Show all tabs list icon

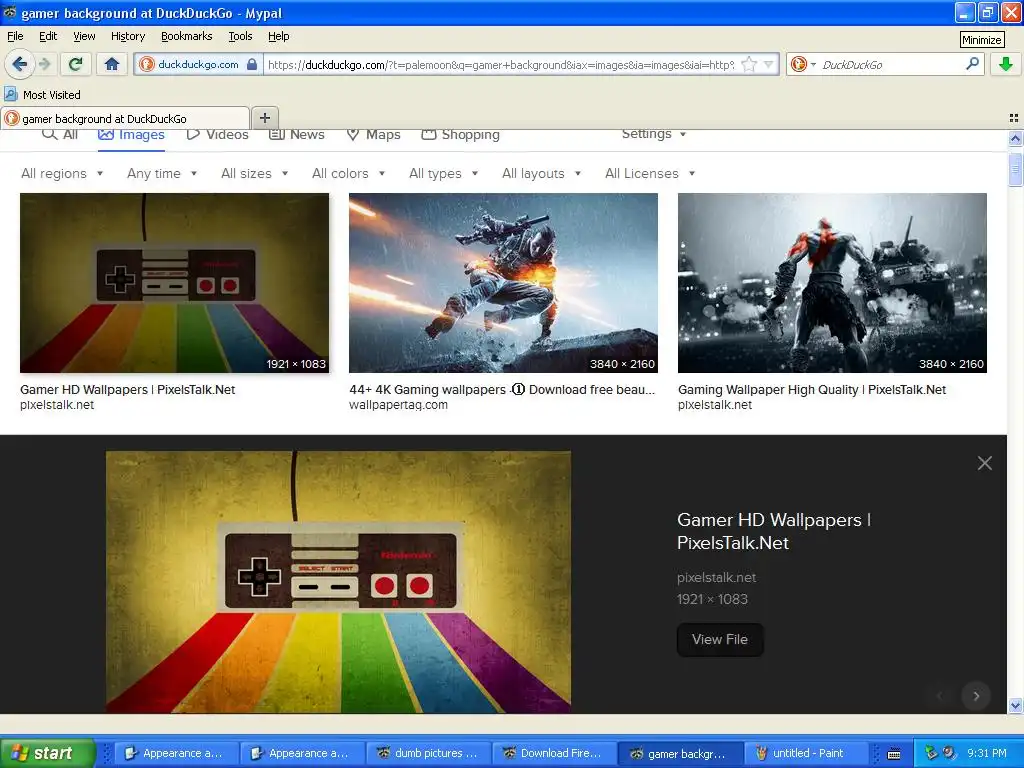[x=1014, y=118]
